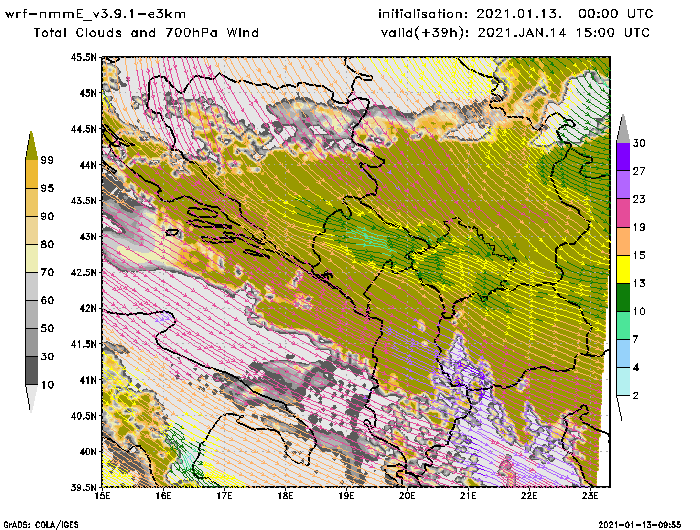
Task: Click the '41.5N' latitude axis label
Action: pos(83,344)
